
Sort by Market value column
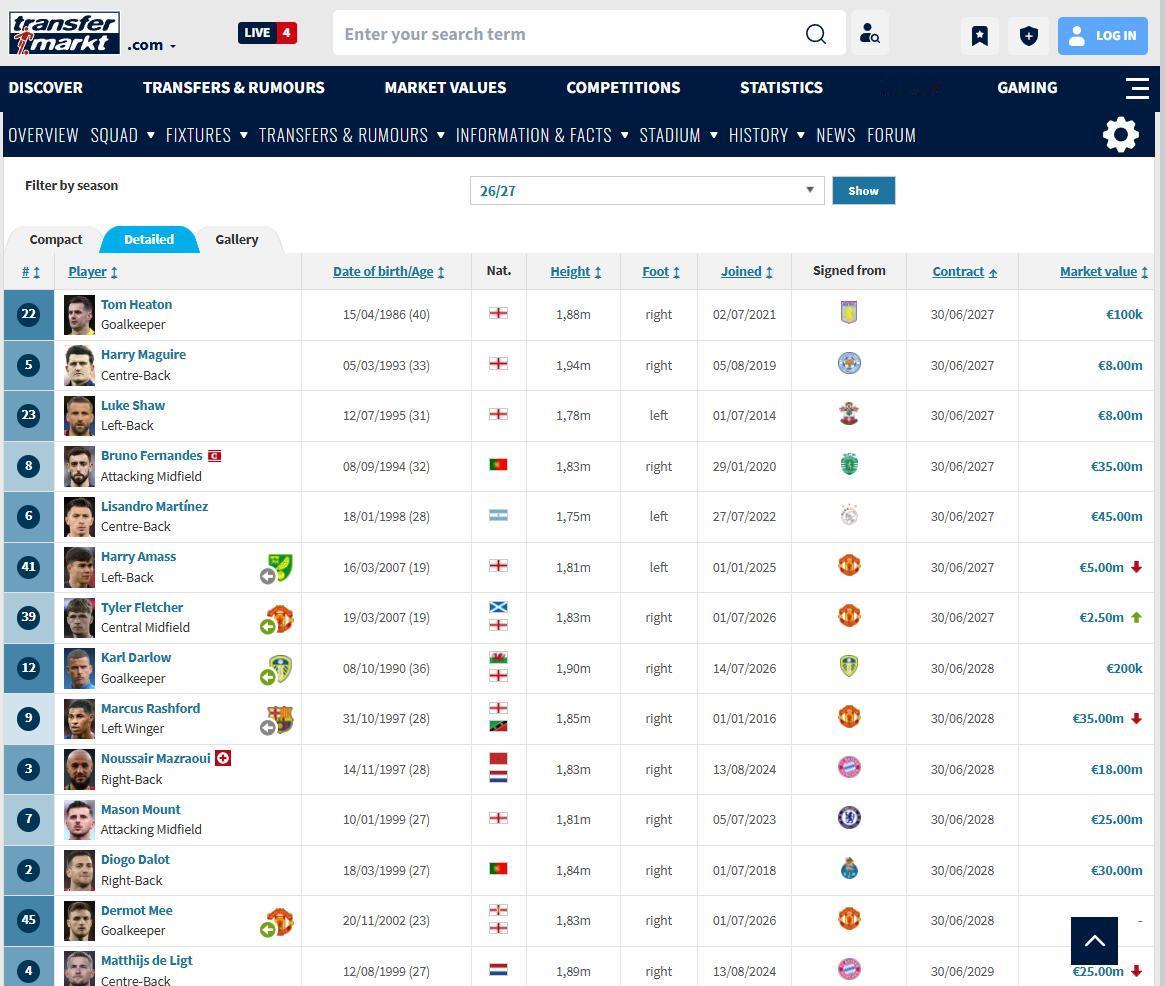click(1103, 272)
